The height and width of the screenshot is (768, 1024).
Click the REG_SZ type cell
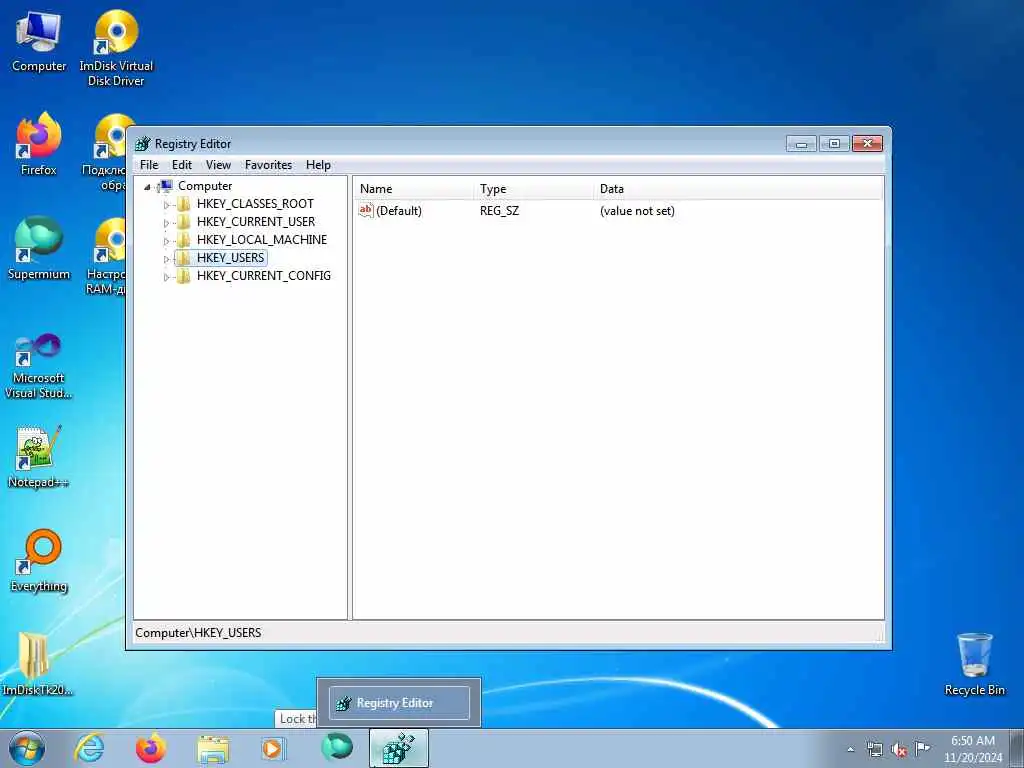coord(500,211)
